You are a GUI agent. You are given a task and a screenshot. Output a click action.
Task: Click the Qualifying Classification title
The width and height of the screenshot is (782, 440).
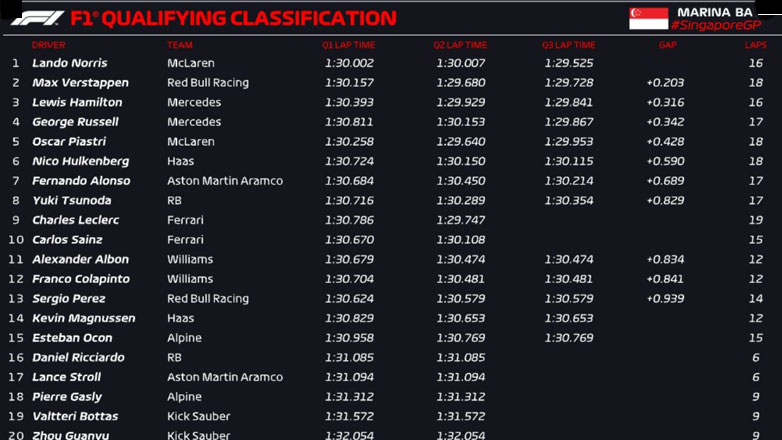click(233, 18)
